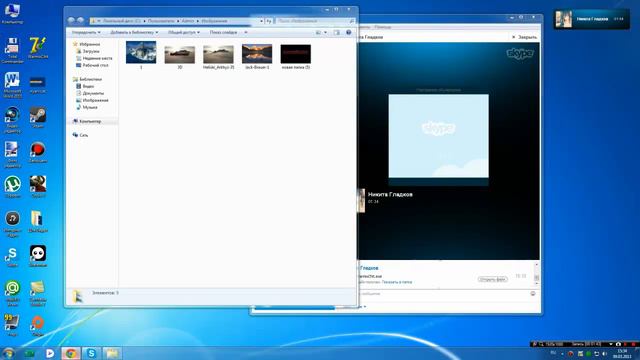Refresh the Explorer address bar

(x=269, y=20)
